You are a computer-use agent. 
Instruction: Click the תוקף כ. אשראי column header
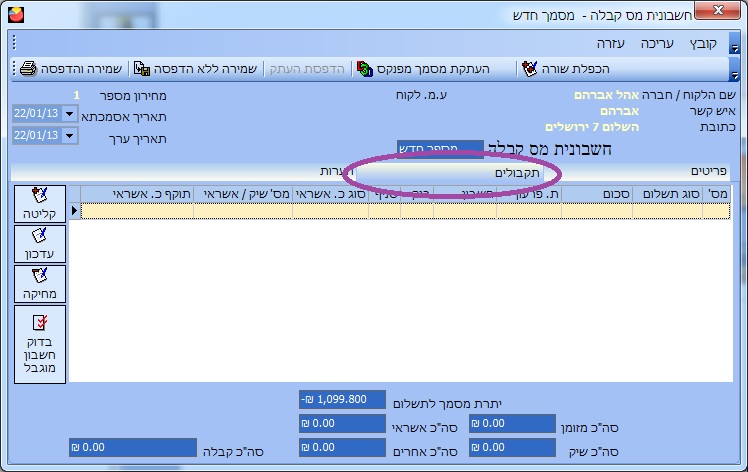(x=137, y=194)
